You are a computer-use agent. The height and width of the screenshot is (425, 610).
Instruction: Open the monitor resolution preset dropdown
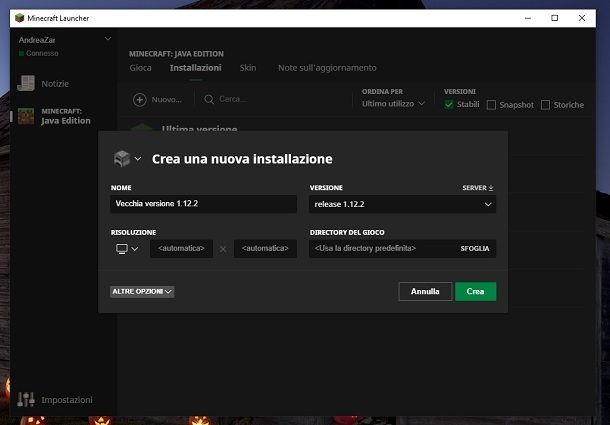click(x=127, y=249)
